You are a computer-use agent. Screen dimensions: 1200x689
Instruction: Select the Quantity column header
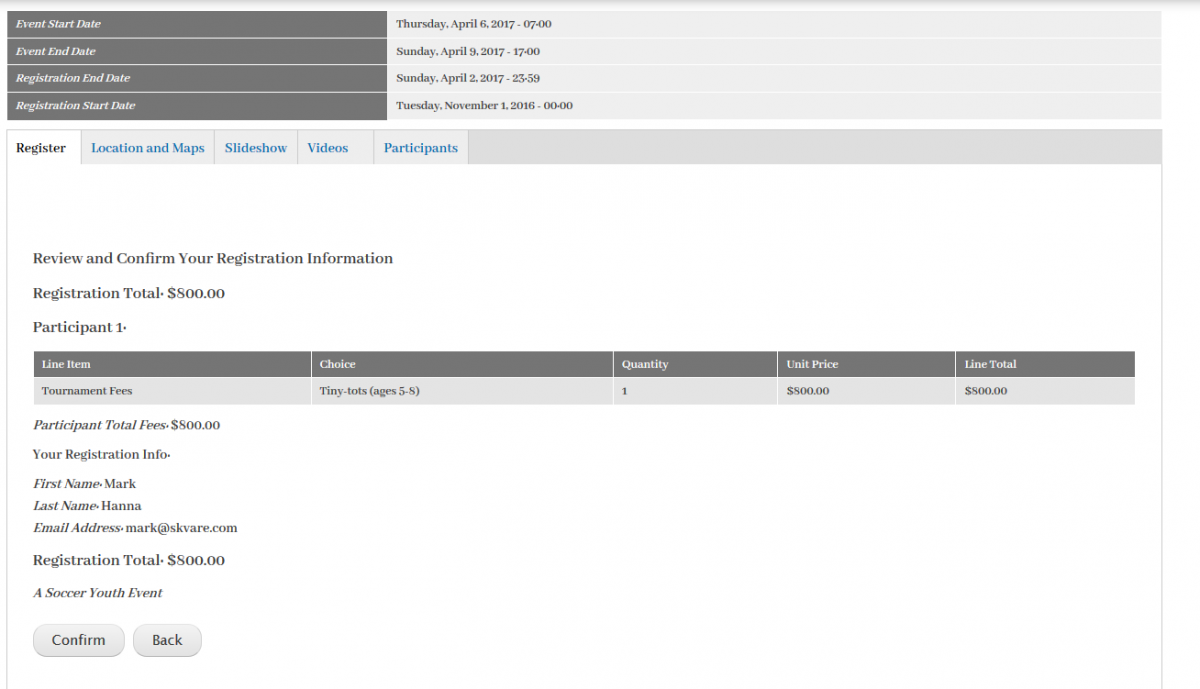(x=644, y=364)
